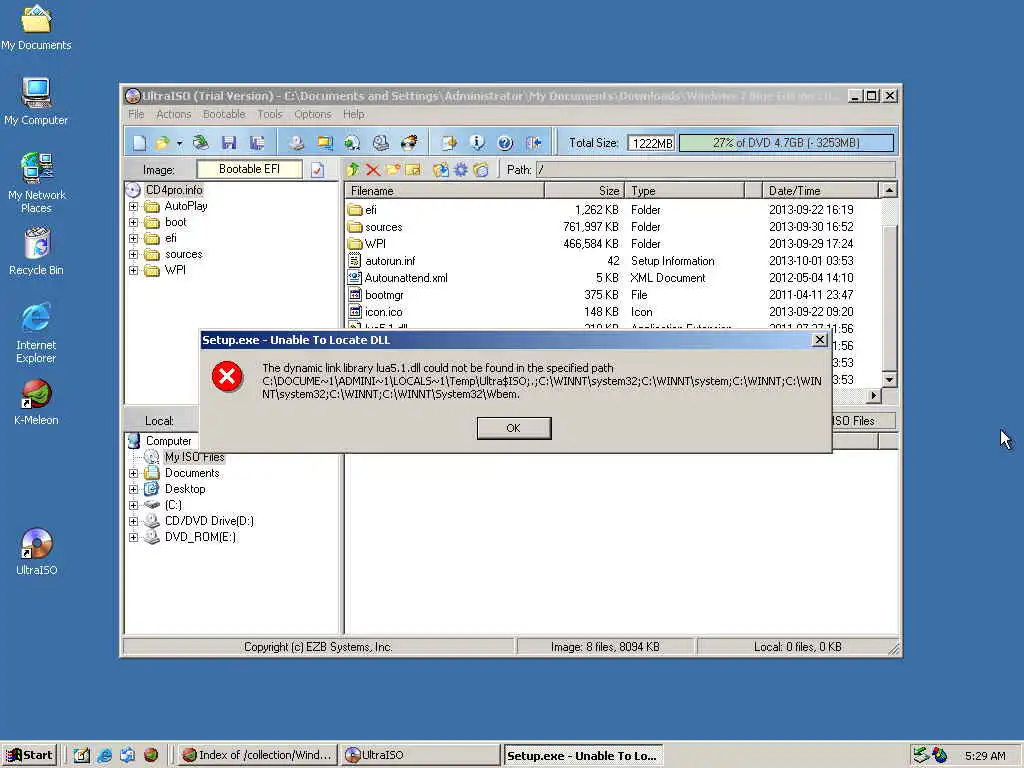Click the 27% of DVD capacity bar
This screenshot has width=1024, height=768.
(x=786, y=143)
